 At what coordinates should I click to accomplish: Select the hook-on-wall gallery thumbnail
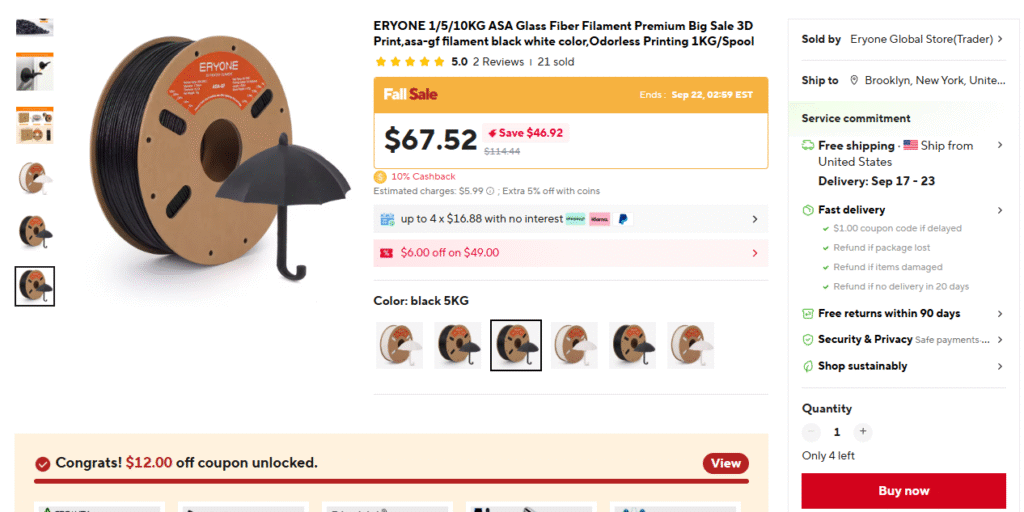click(35, 71)
